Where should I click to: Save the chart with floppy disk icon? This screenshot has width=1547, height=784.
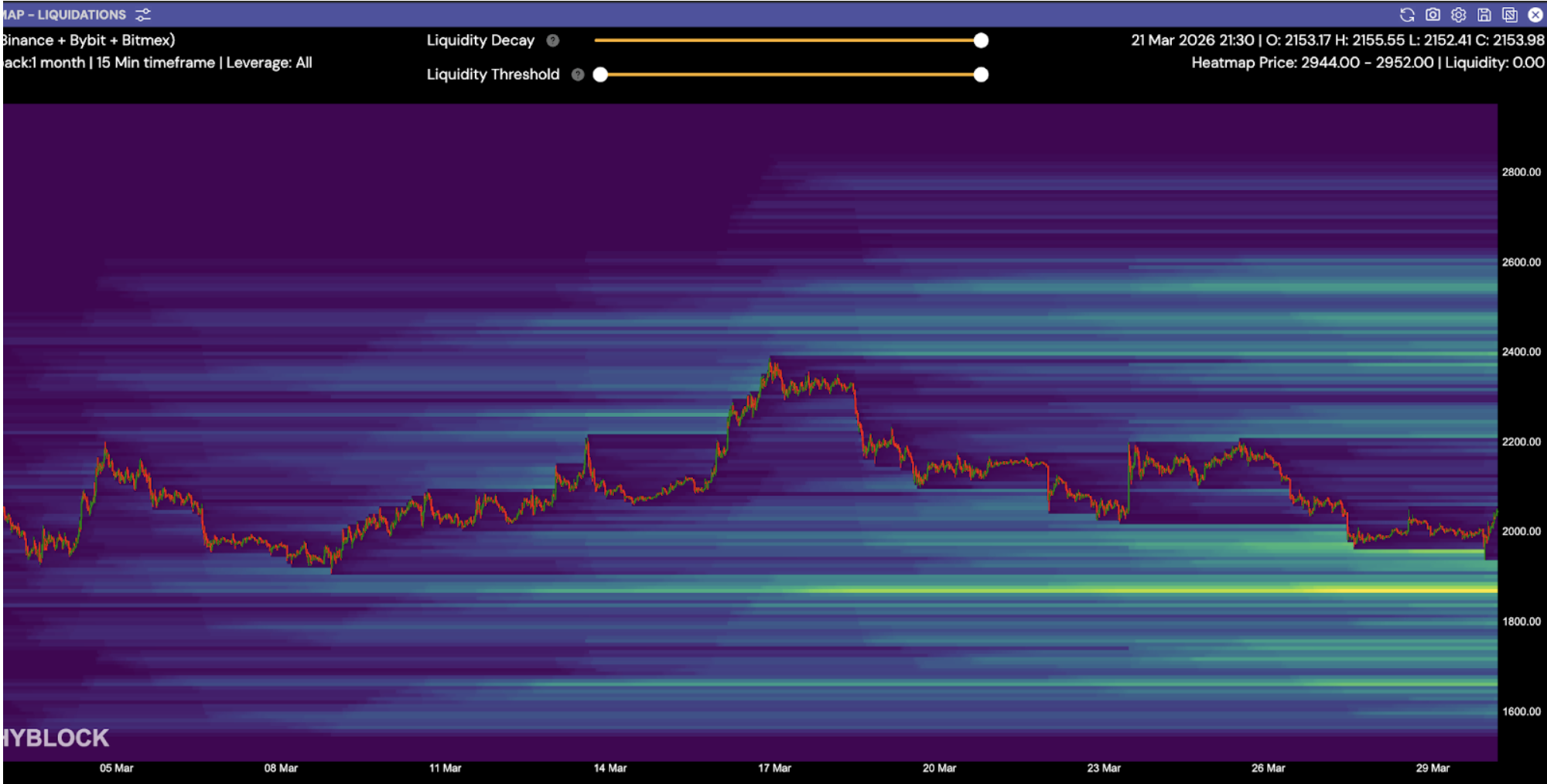click(x=1484, y=15)
